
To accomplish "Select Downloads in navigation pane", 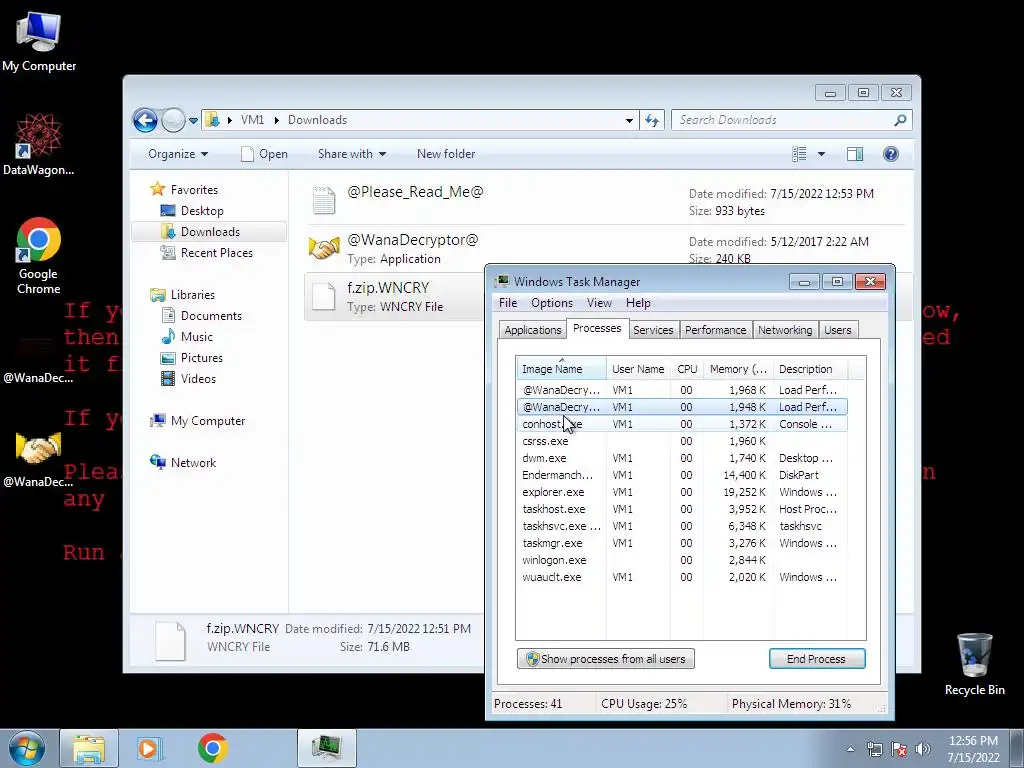I will pyautogui.click(x=209, y=232).
